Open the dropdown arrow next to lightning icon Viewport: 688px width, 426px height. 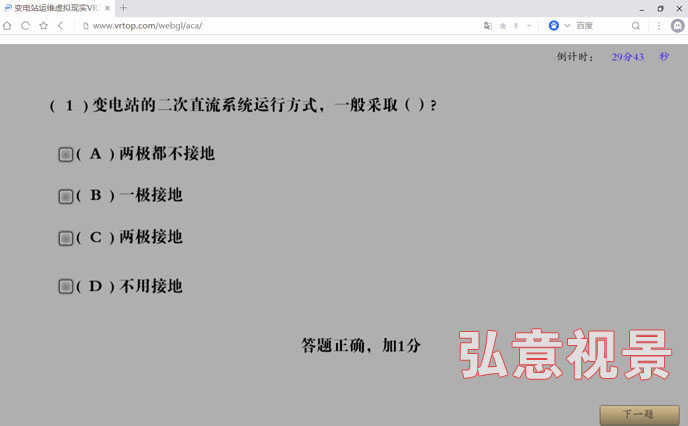point(528,25)
